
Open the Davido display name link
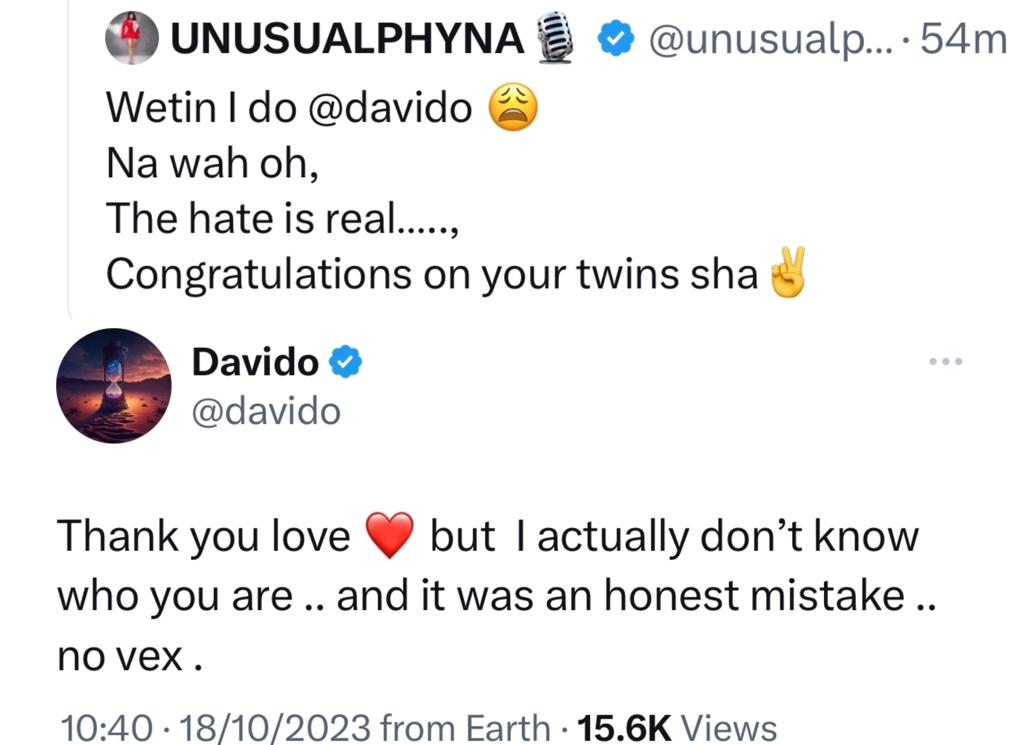(255, 363)
